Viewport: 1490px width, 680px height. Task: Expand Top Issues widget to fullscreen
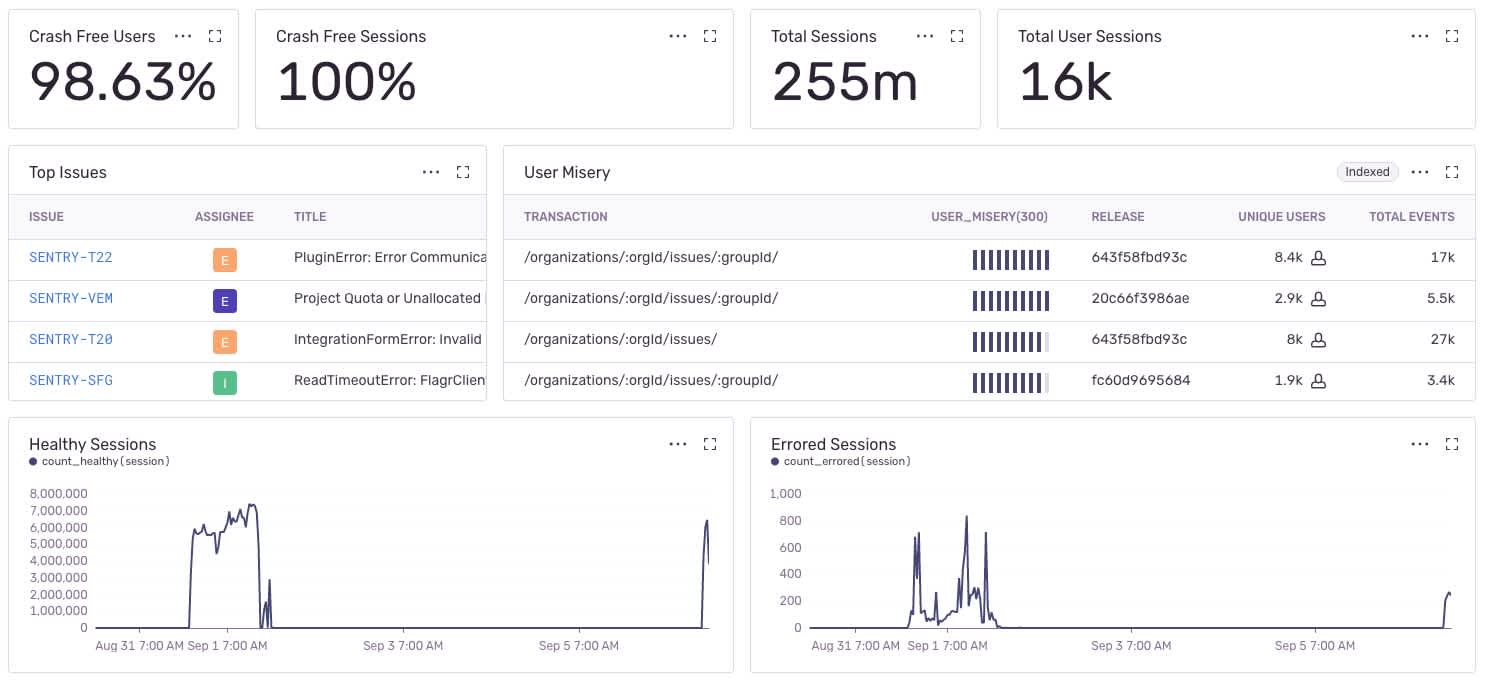pos(463,172)
